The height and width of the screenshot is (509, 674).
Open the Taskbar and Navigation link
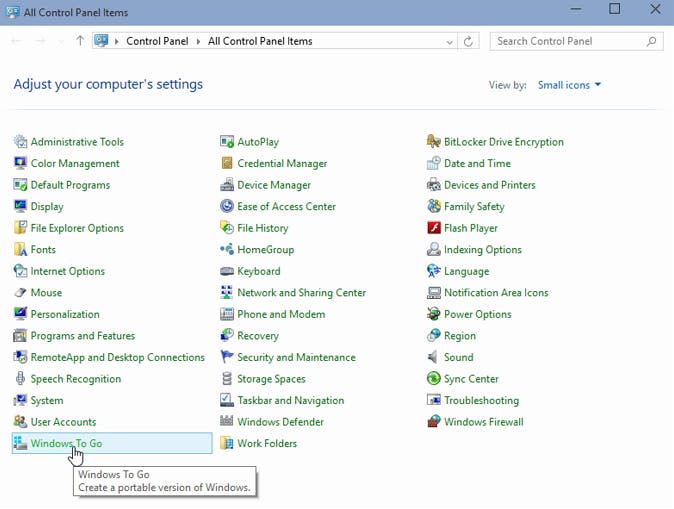291,400
